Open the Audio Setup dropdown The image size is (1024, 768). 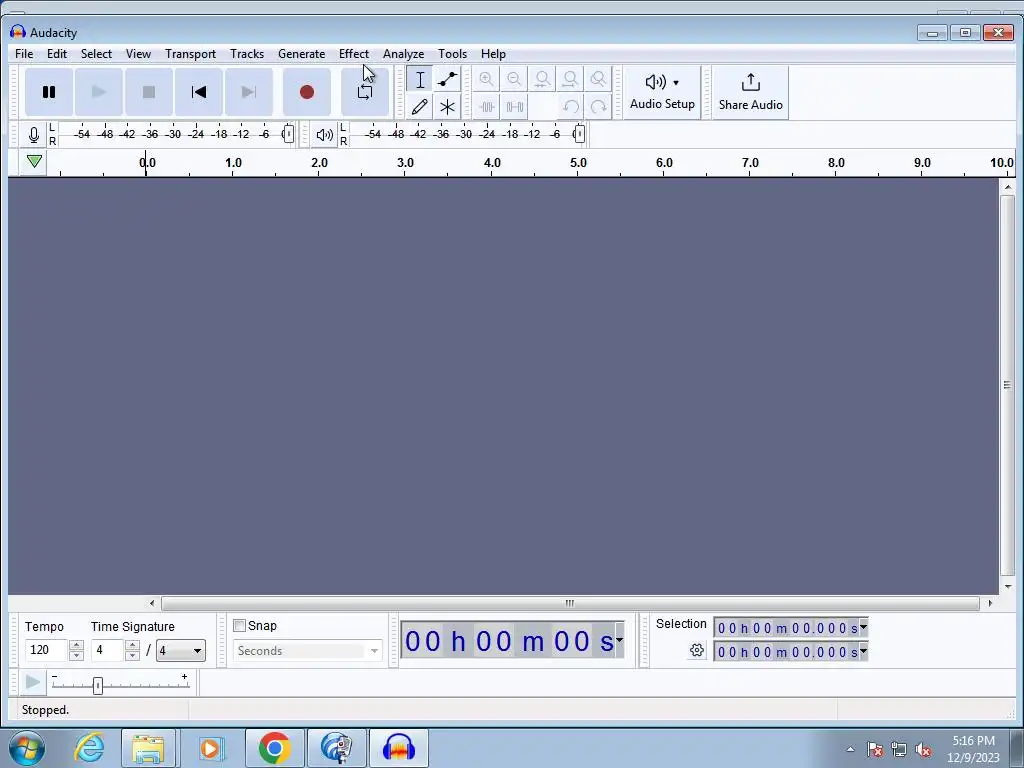[x=662, y=92]
